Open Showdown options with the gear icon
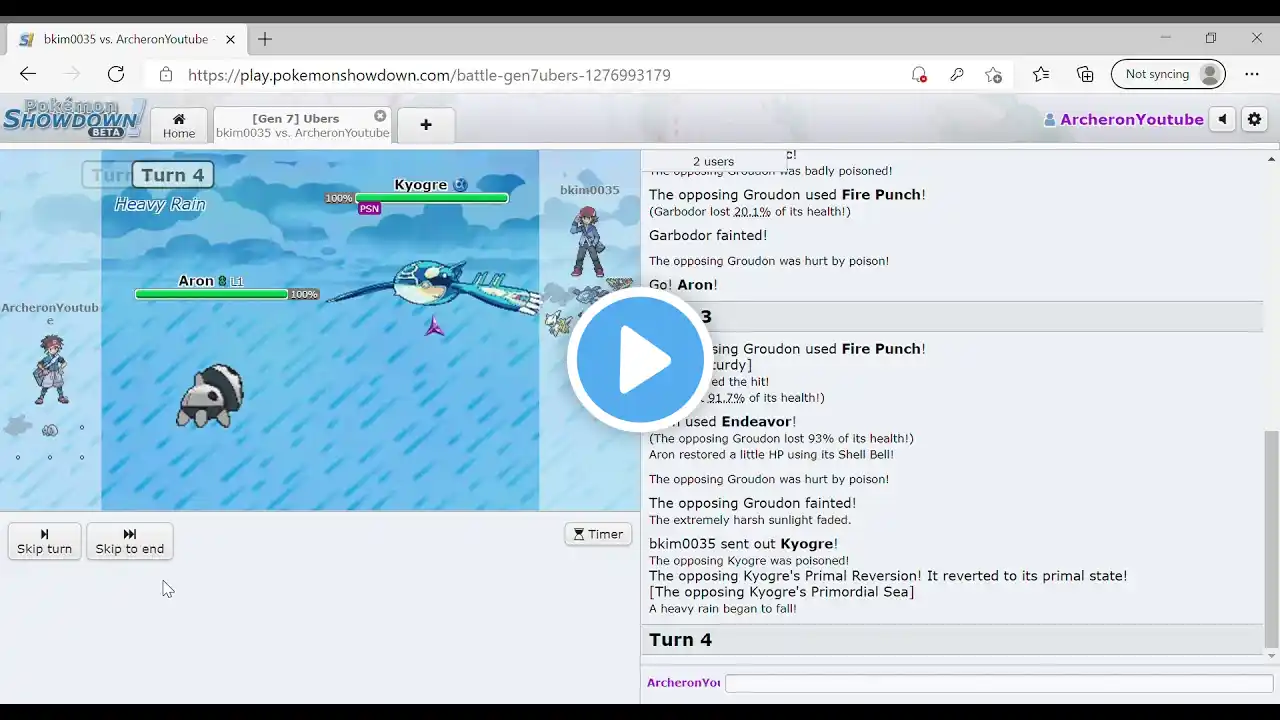This screenshot has height=720, width=1280. pos(1254,119)
